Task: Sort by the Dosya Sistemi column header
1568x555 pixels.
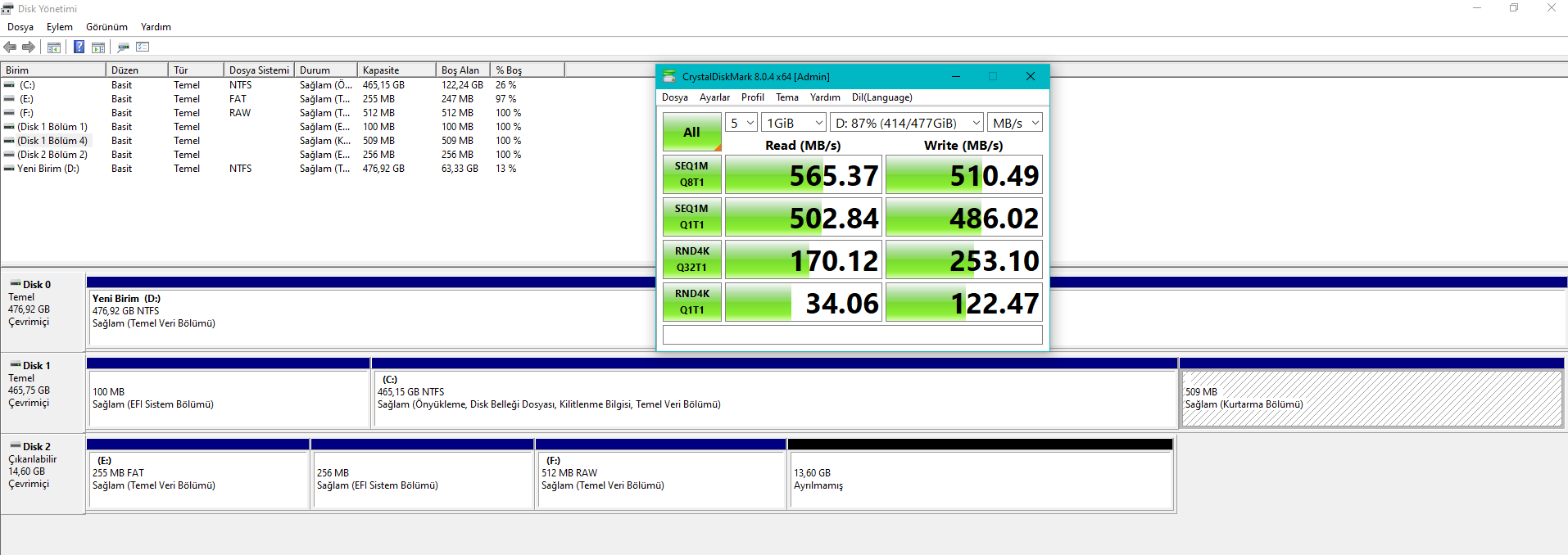Action: pyautogui.click(x=259, y=70)
